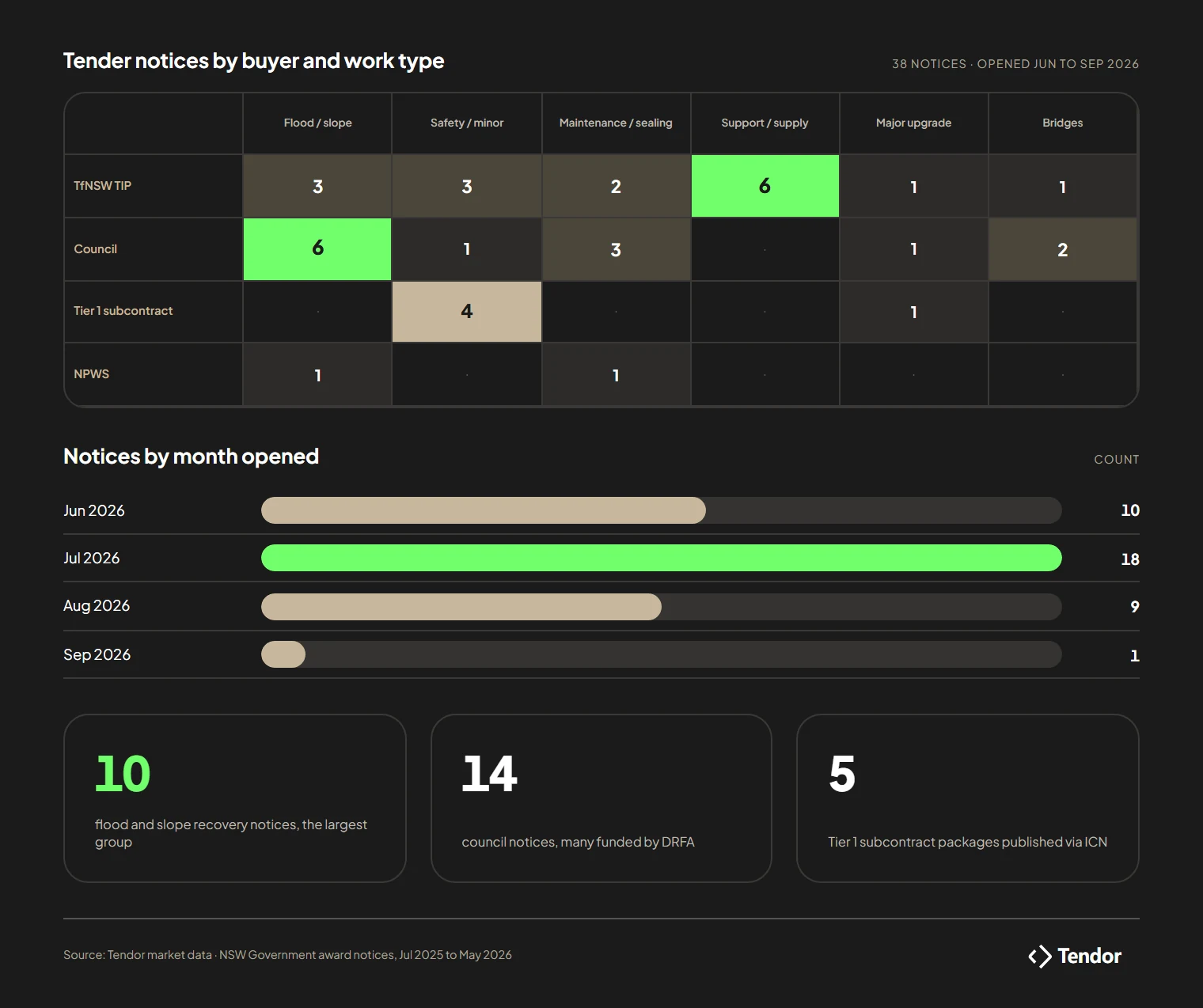Select the Safety / minor column header

pyautogui.click(x=467, y=123)
